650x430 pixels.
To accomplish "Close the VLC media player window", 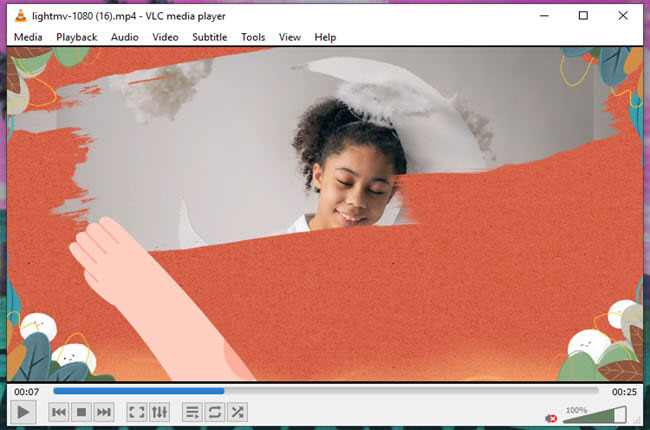I will tap(623, 16).
